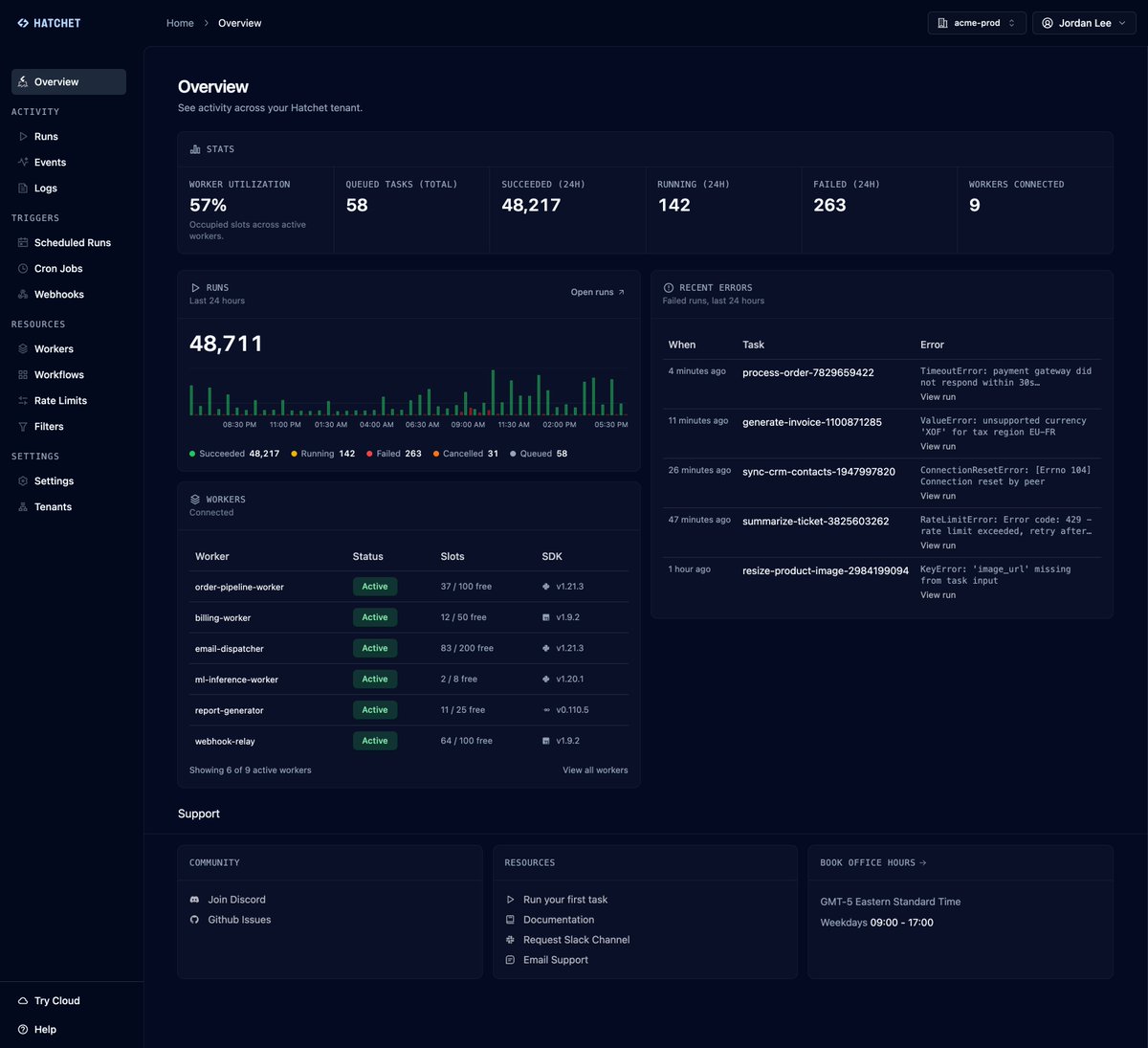
Task: Click the '83 / 200 free' slots cell
Action: [x=467, y=649]
